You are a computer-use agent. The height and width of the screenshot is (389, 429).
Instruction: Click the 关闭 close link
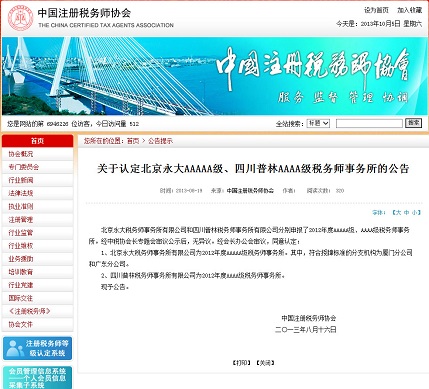click(265, 363)
